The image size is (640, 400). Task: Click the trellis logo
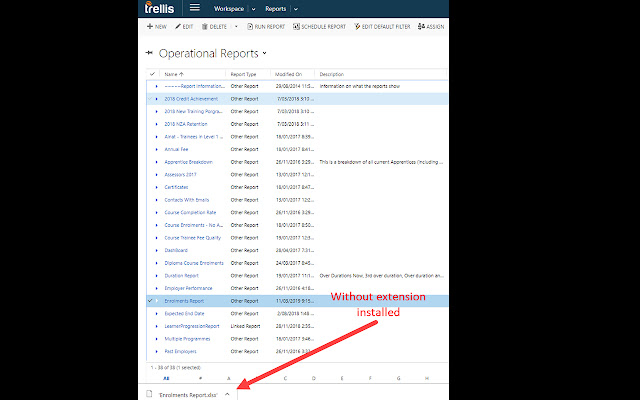pyautogui.click(x=159, y=8)
